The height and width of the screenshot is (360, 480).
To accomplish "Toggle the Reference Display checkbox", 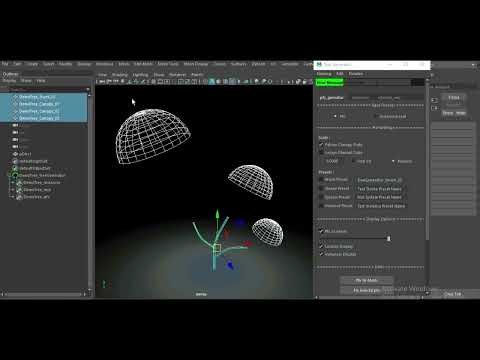I will [x=321, y=254].
